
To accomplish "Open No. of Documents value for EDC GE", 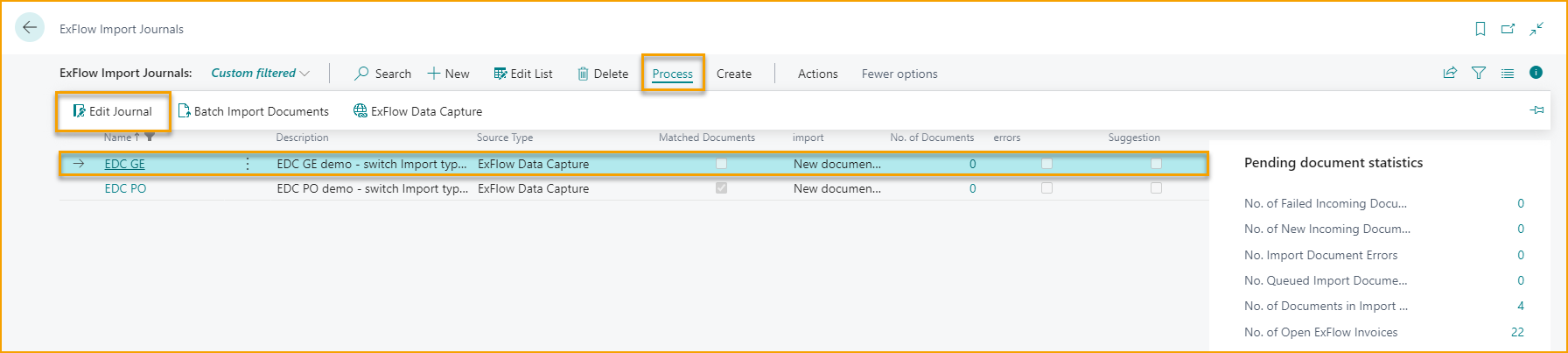I will tap(972, 164).
